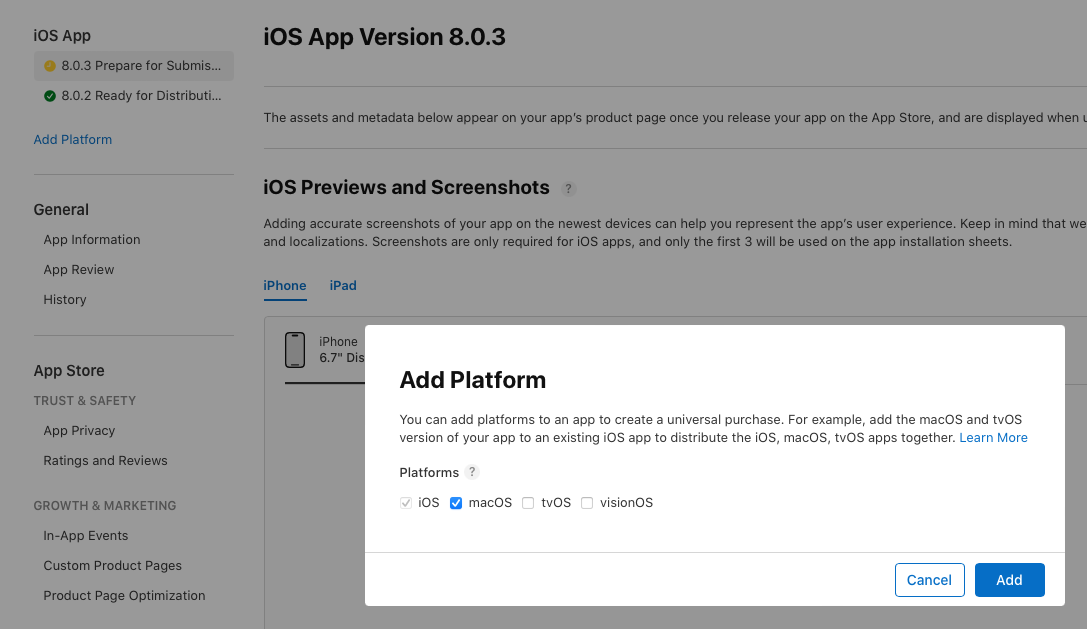The height and width of the screenshot is (629, 1087).
Task: Open Product Page Optimization
Action: coord(124,596)
